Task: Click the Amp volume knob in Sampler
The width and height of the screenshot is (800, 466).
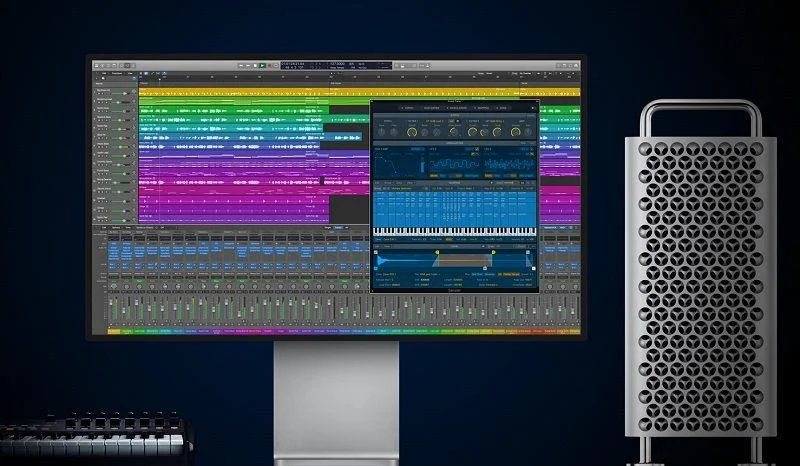Action: [x=515, y=132]
